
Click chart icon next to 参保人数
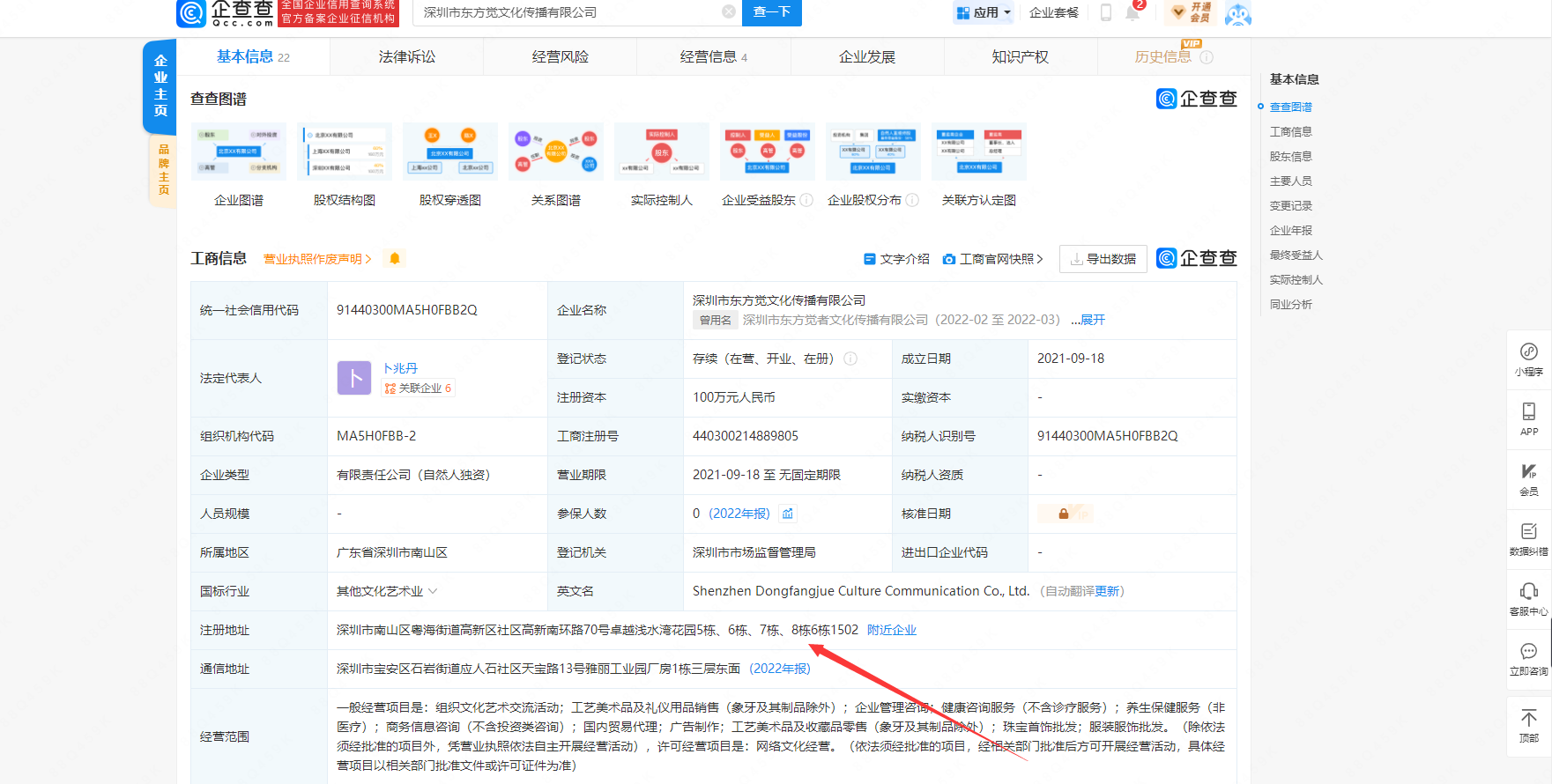(x=788, y=514)
